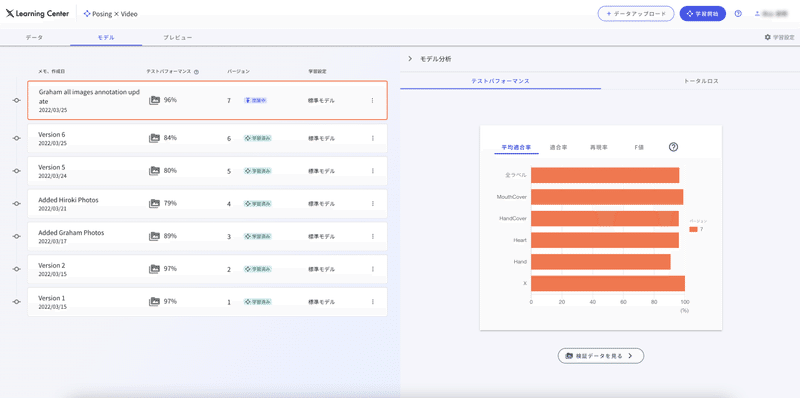The image size is (800, 398).
Task: Click the image folder icon in the Version 1 row
Action: click(x=154, y=302)
